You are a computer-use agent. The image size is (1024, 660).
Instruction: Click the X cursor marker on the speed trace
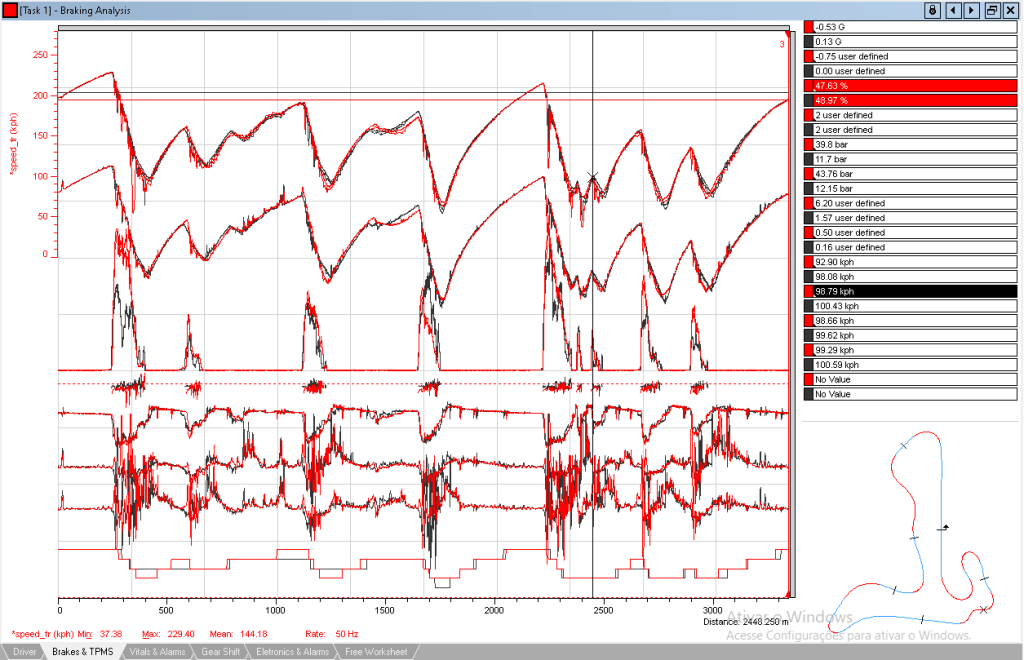click(593, 177)
